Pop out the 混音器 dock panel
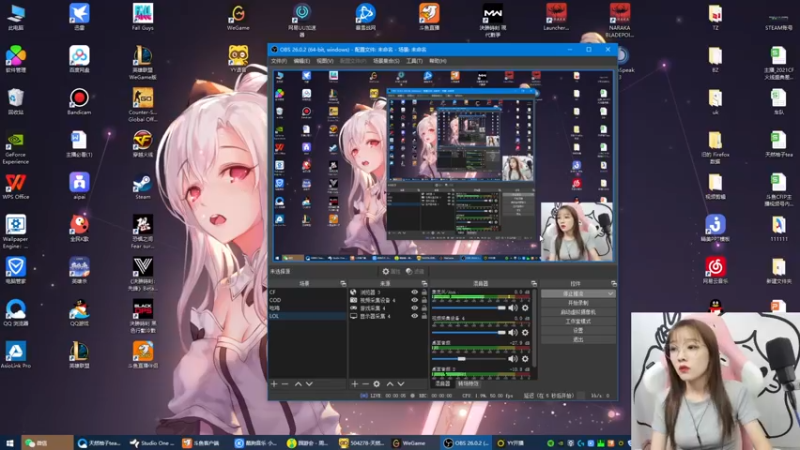Image resolution: width=800 pixels, height=450 pixels. click(x=534, y=283)
